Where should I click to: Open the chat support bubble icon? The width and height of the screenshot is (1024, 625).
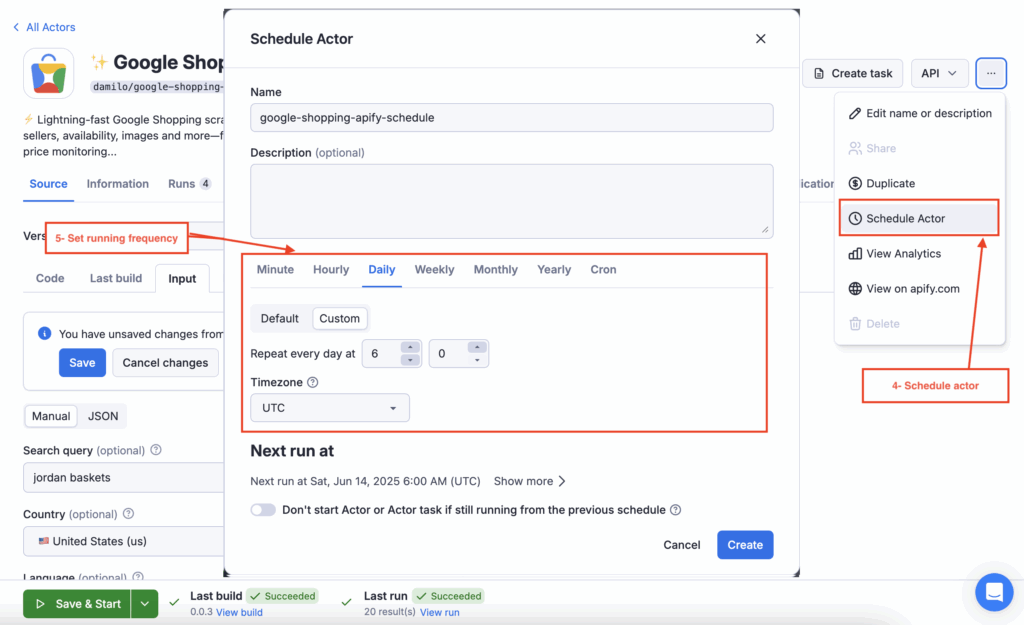click(994, 592)
